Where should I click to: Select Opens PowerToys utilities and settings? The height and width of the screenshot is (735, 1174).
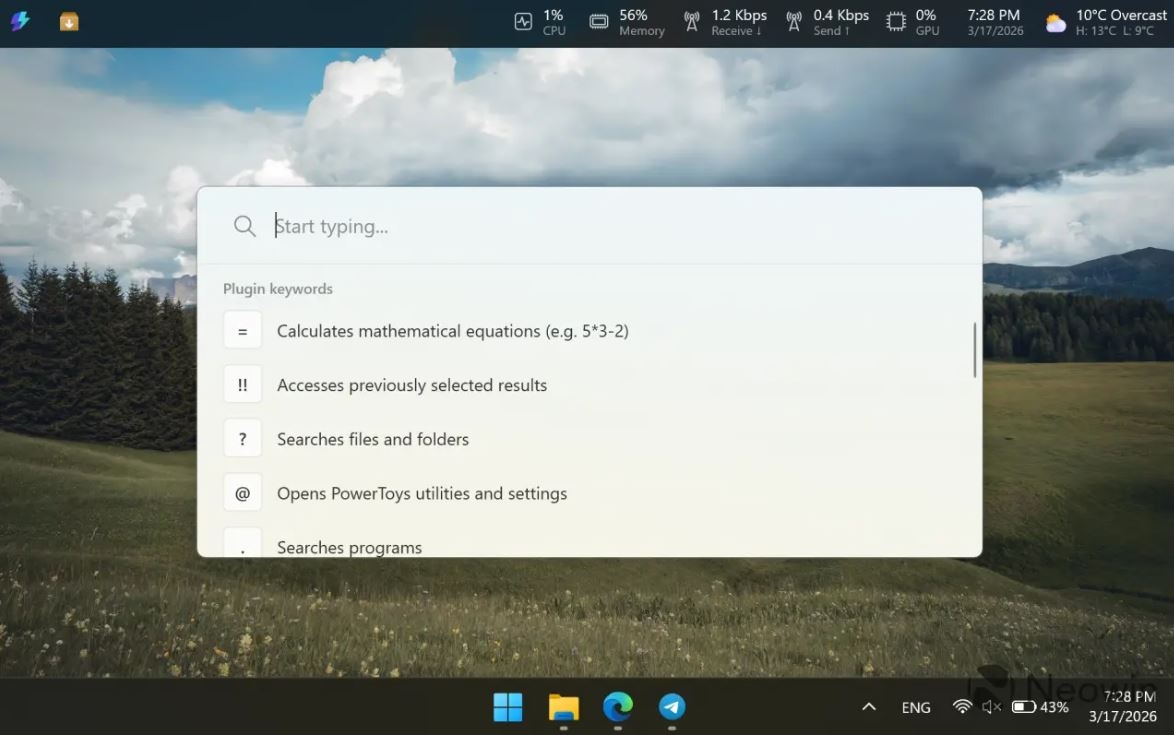(x=421, y=493)
